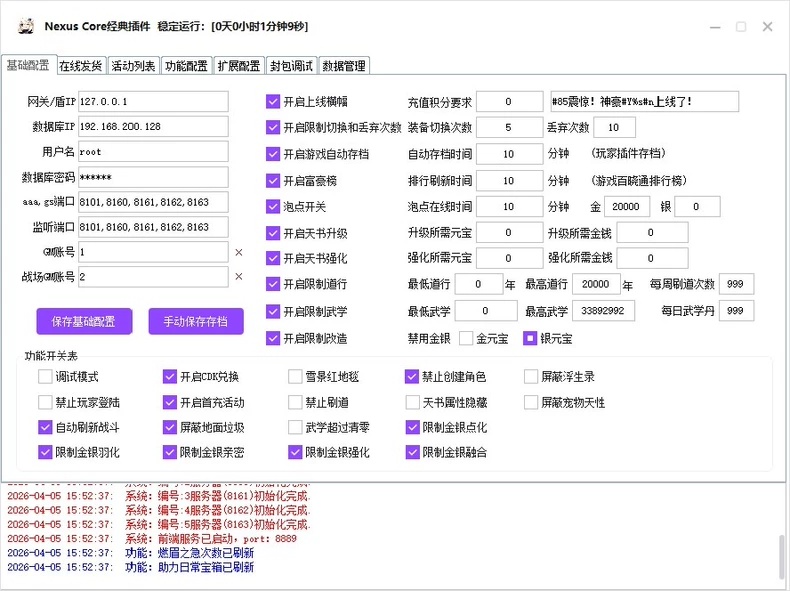Toggle 开启限制切换和丢弃次数 checkbox

pos(273,127)
